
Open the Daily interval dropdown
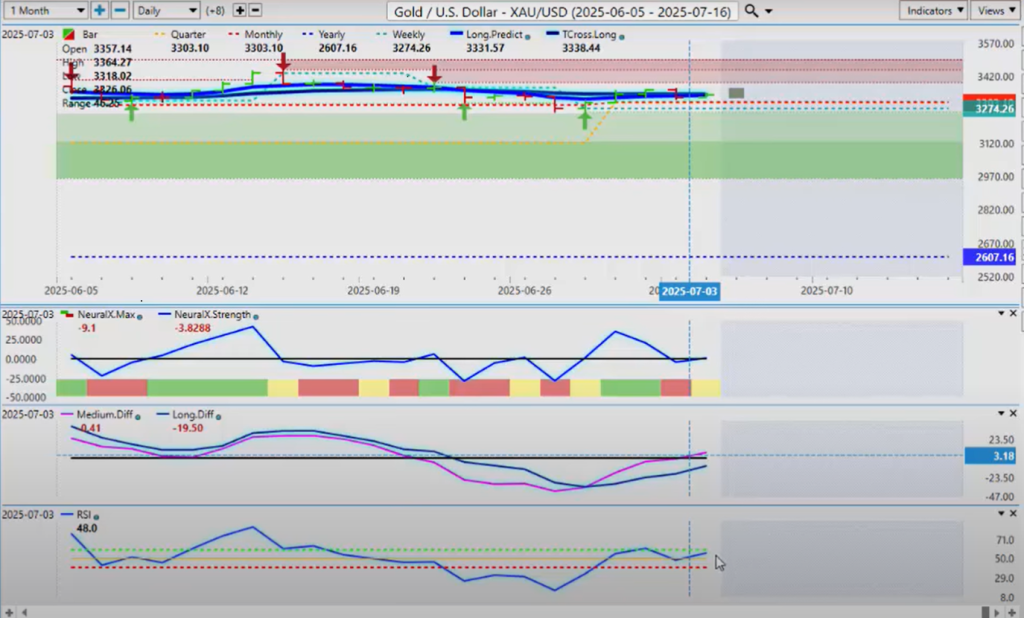coord(166,10)
